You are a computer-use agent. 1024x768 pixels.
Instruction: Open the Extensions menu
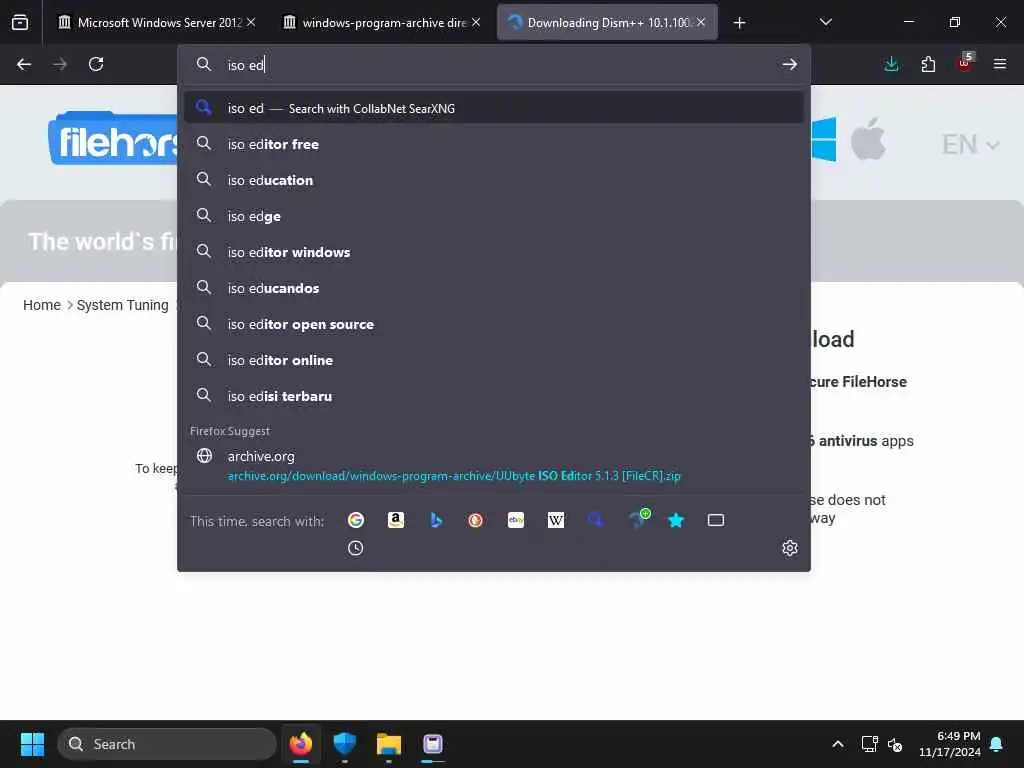tap(928, 64)
